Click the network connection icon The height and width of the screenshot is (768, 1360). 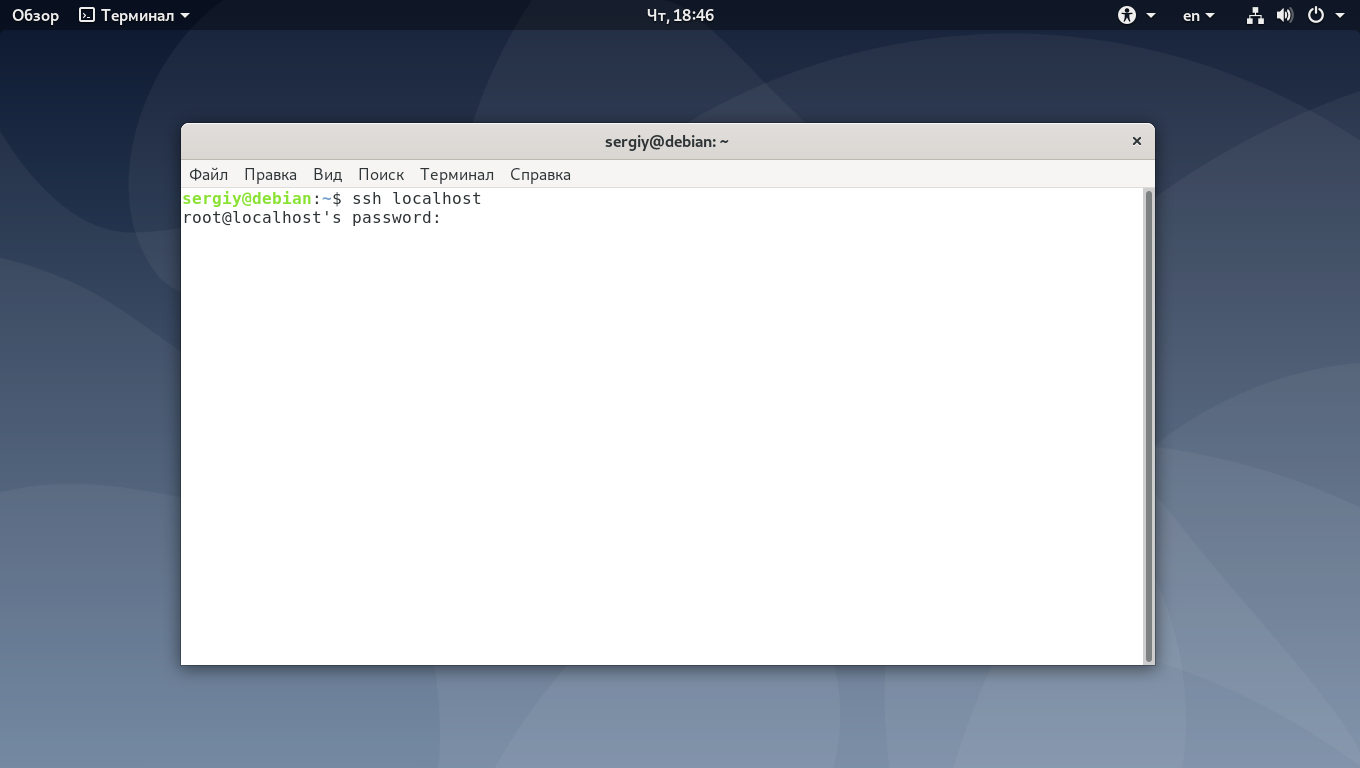[1256, 15]
